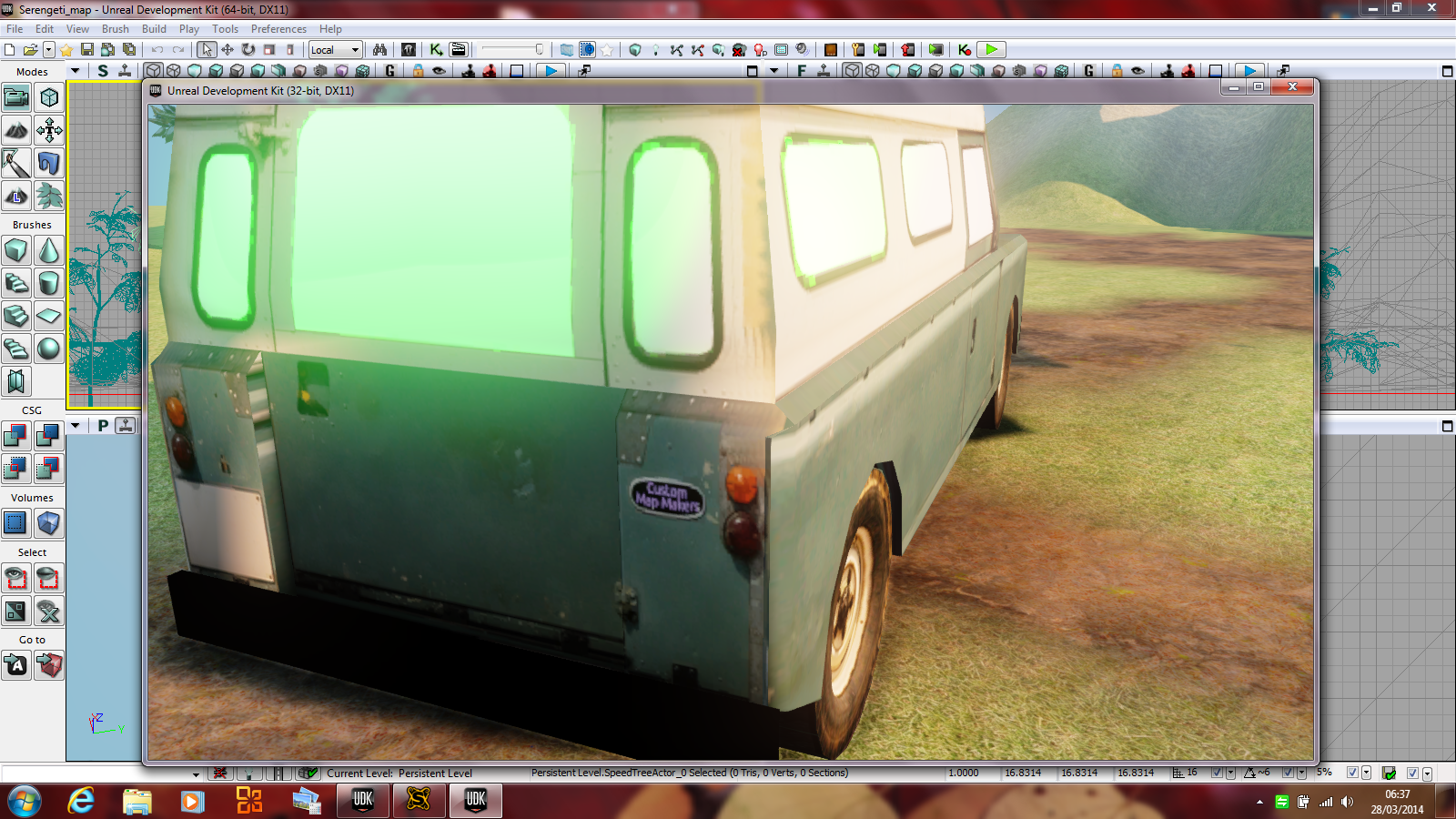
Task: Open Internet Explorer from the taskbar
Action: pos(81,801)
